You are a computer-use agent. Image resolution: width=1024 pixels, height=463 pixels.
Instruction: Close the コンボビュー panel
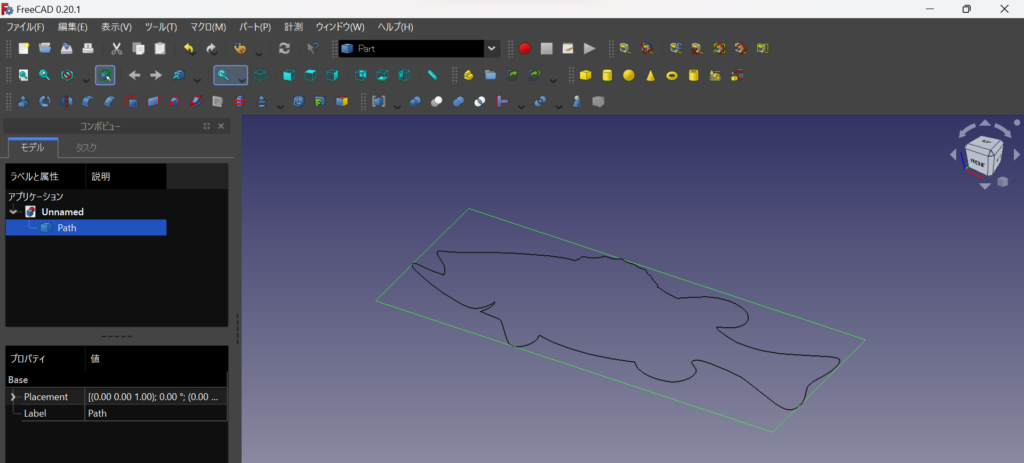221,126
